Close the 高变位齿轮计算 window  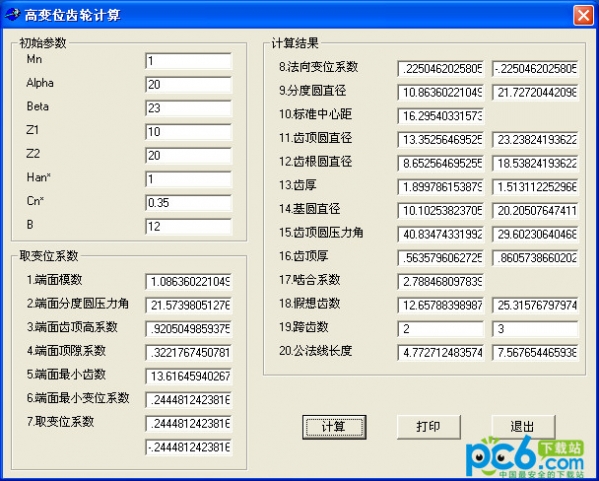pyautogui.click(x=583, y=15)
